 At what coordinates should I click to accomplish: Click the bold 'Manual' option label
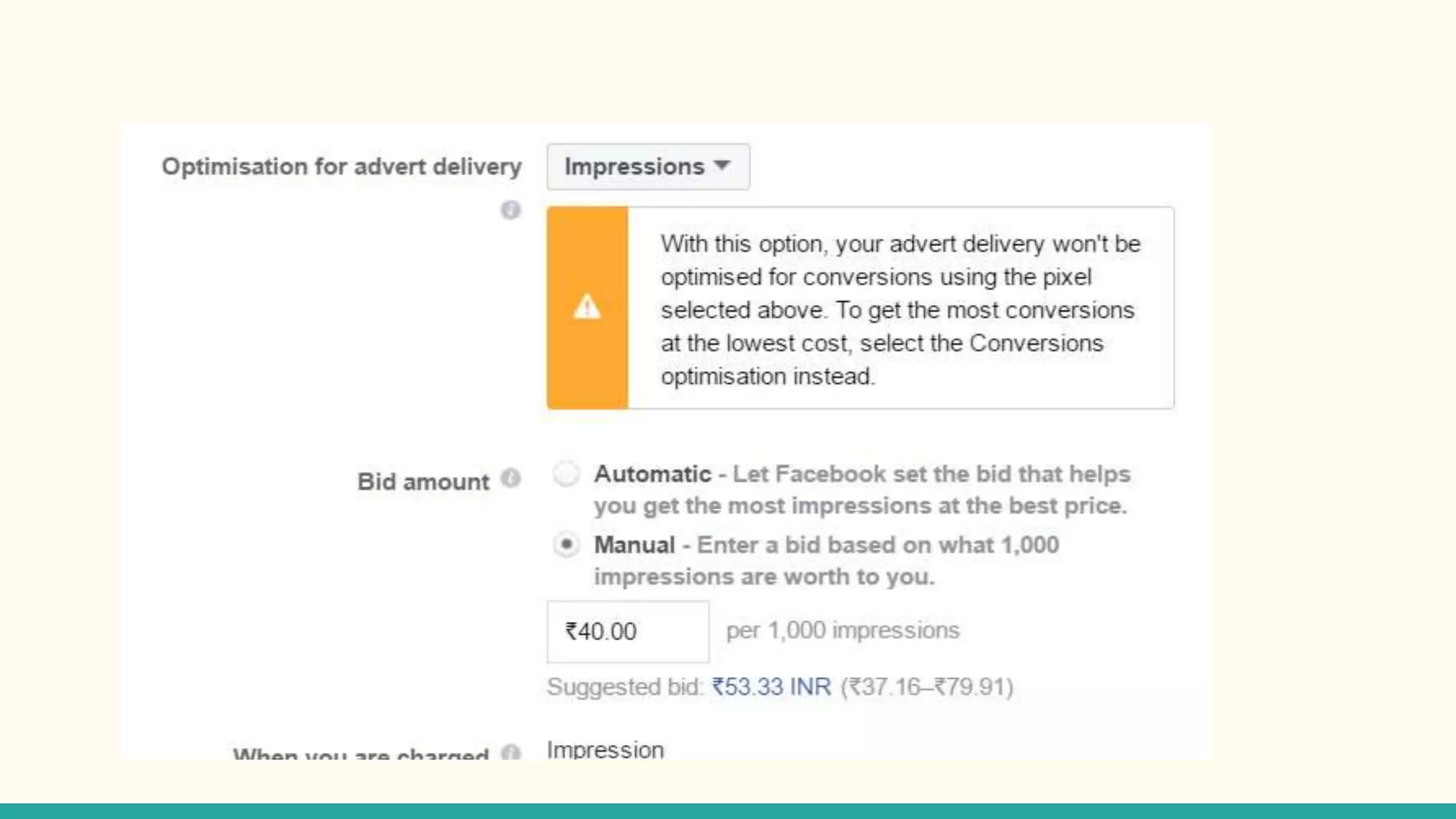pyautogui.click(x=634, y=545)
